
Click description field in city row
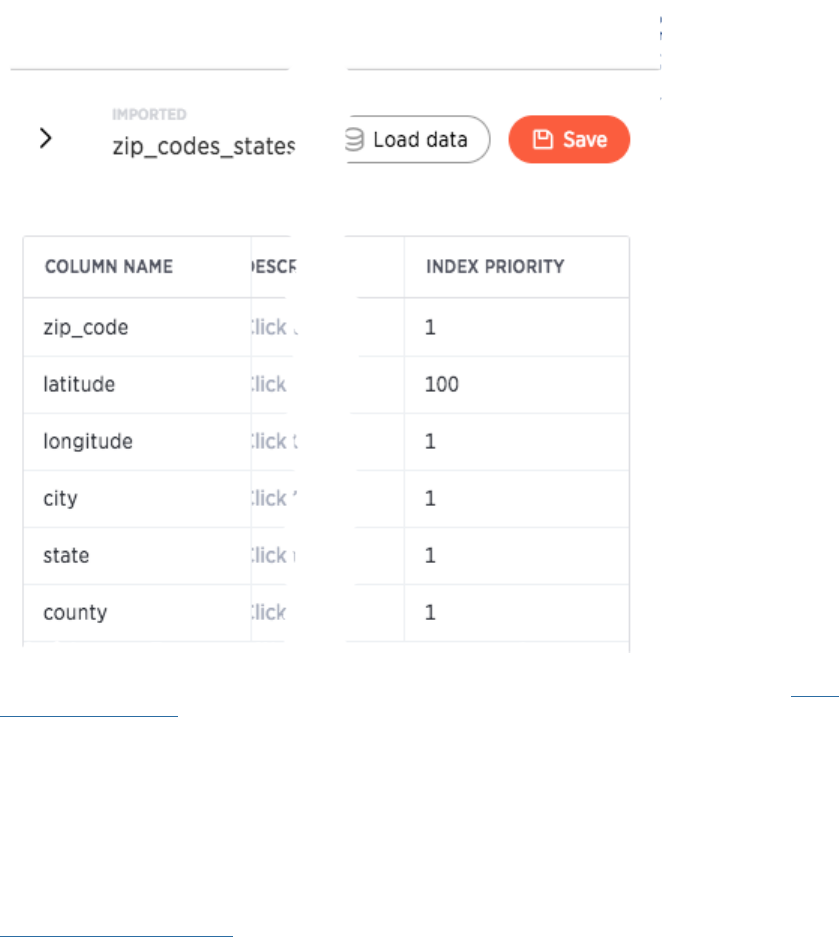coord(270,498)
